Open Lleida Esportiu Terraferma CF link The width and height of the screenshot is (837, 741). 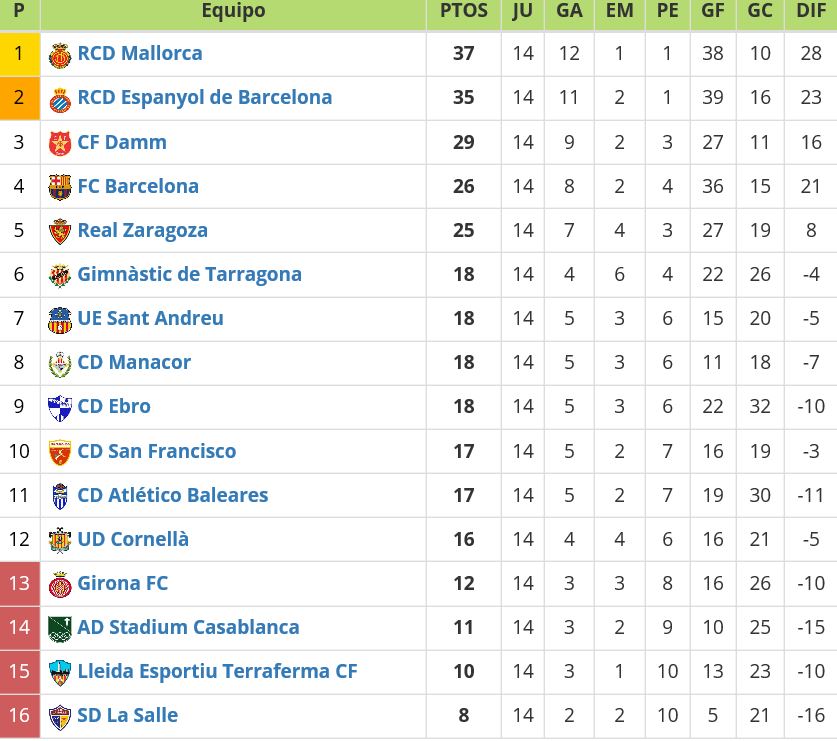[x=217, y=671]
